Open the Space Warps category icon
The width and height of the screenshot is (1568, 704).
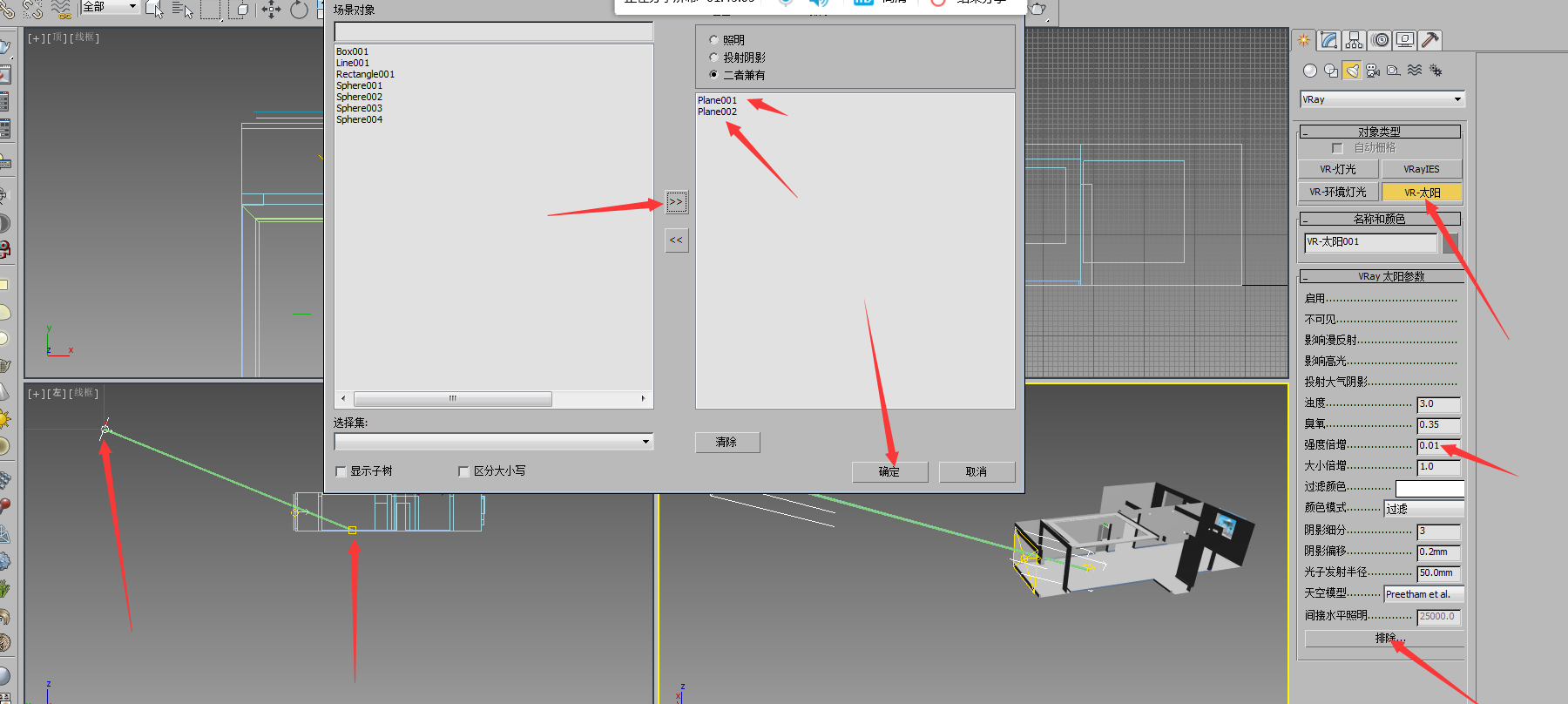pos(1415,71)
